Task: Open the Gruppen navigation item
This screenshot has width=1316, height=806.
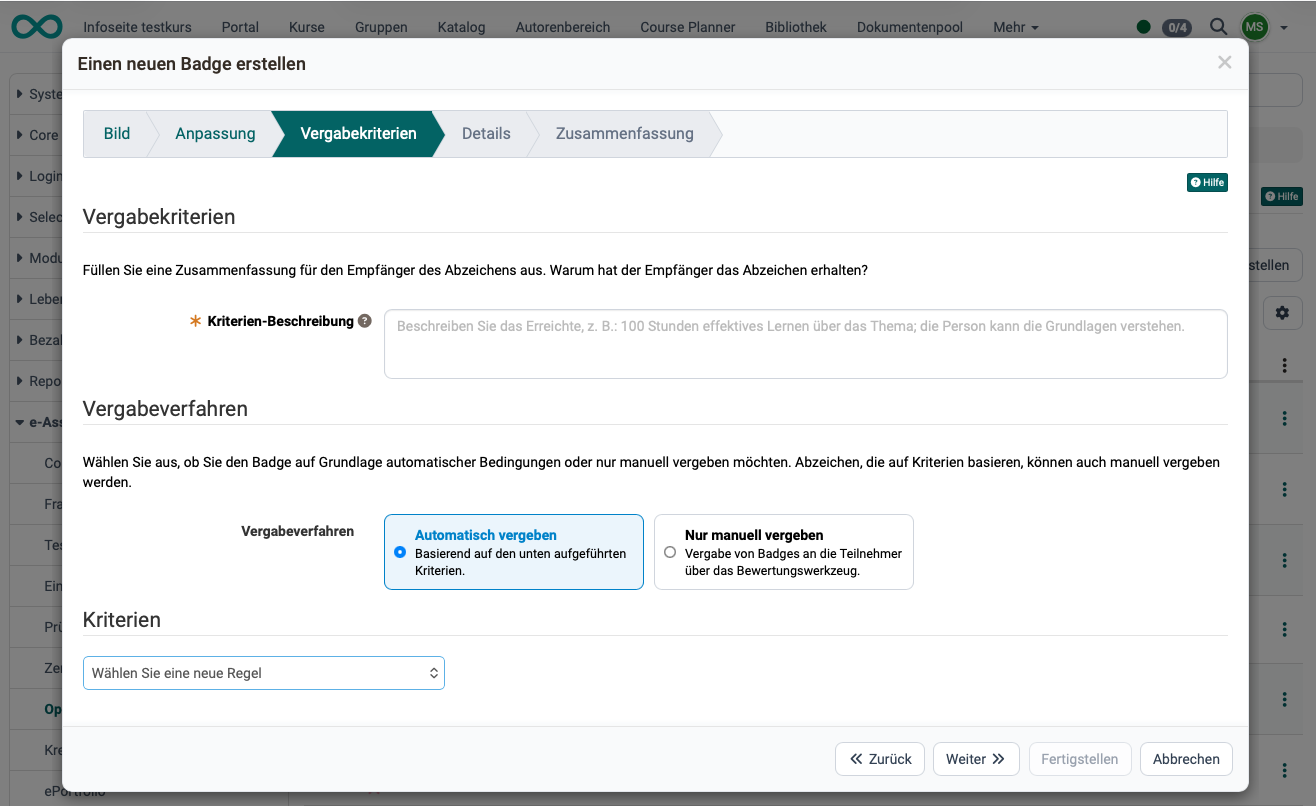Action: coord(381,27)
